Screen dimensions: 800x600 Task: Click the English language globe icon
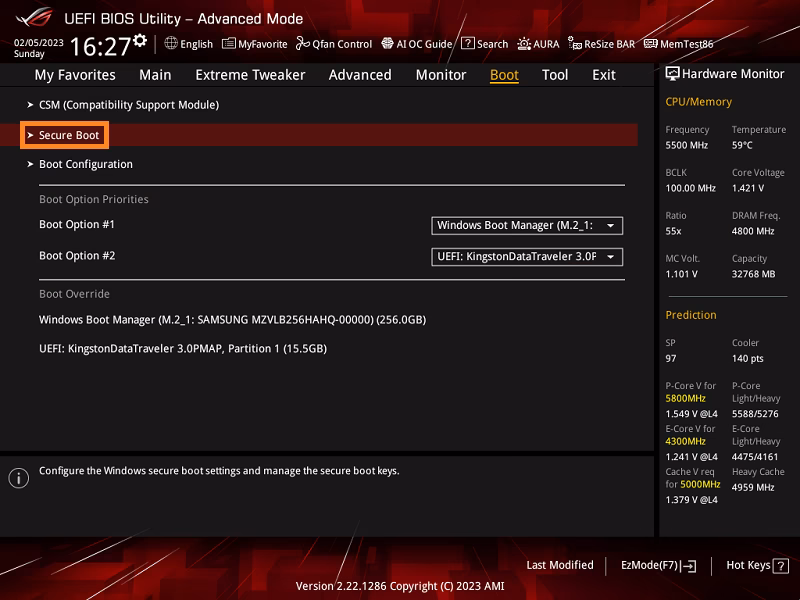pos(171,43)
